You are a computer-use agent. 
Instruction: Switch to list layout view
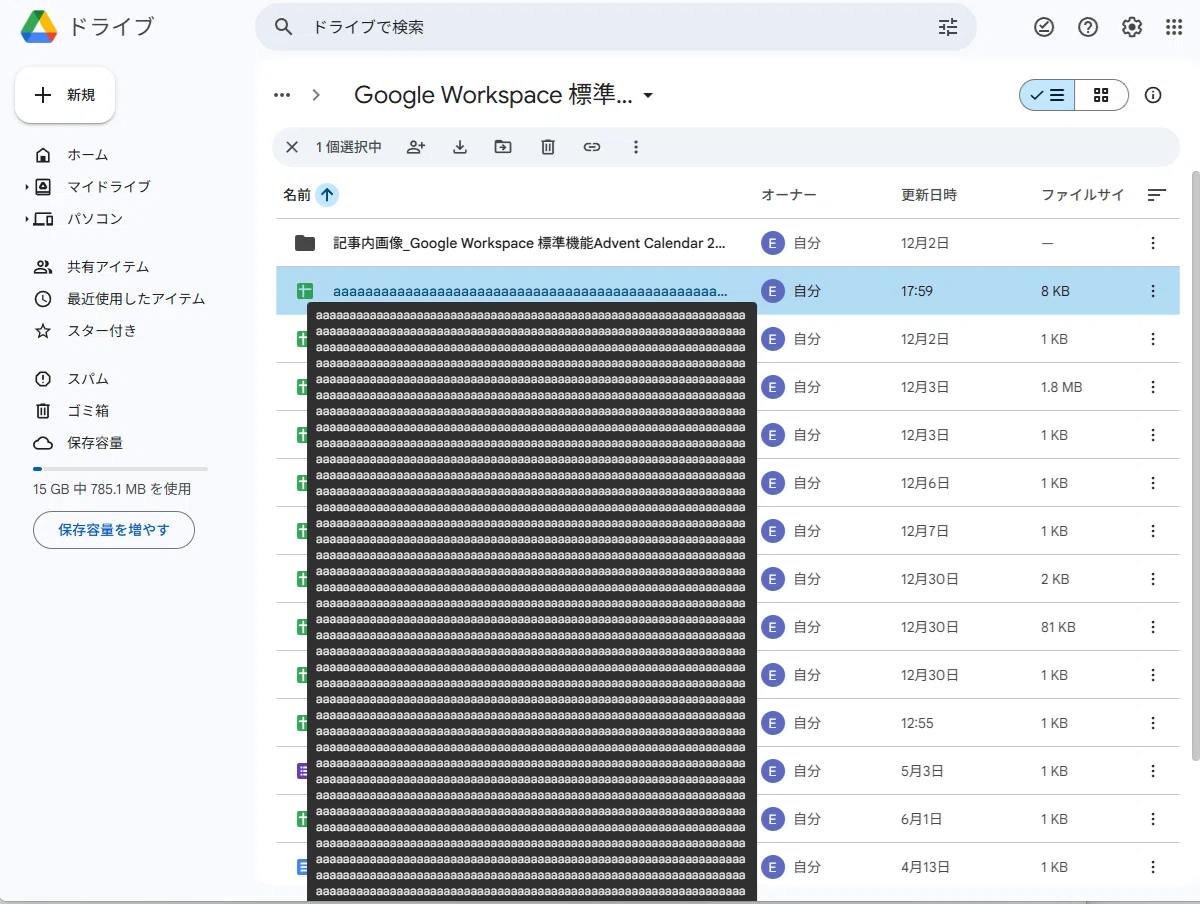1047,95
